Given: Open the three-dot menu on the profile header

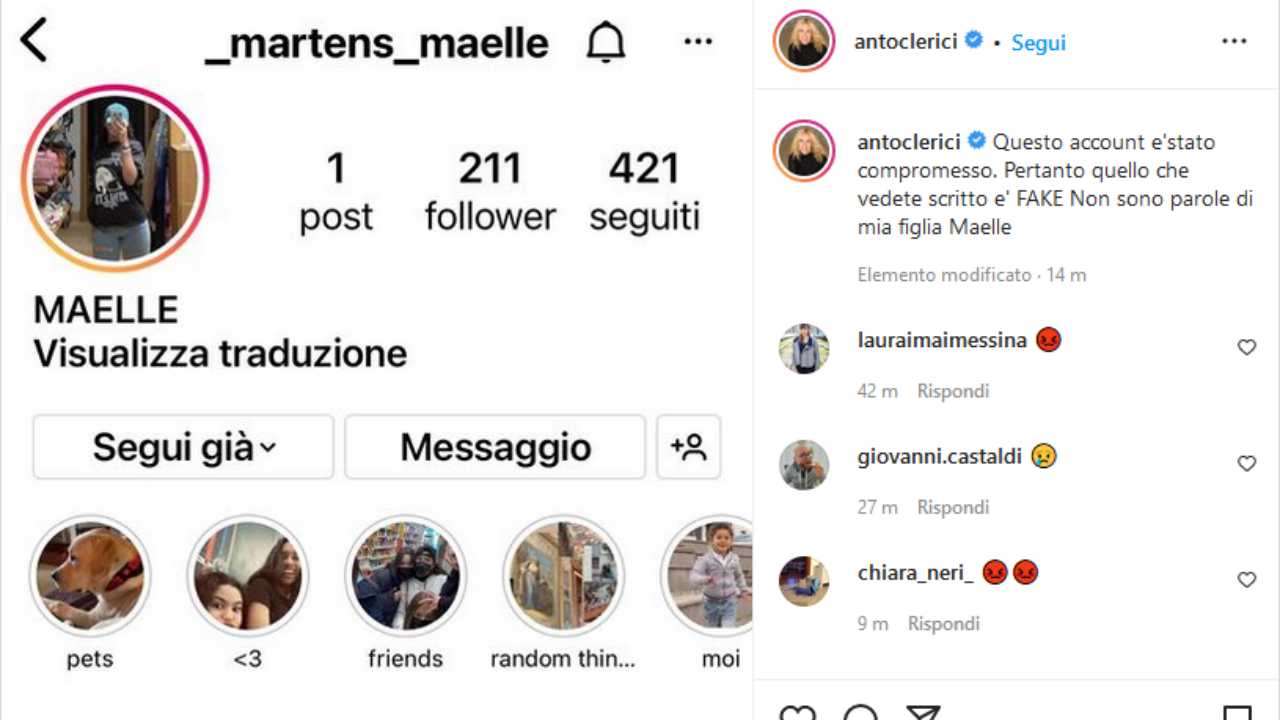Looking at the screenshot, I should [698, 41].
